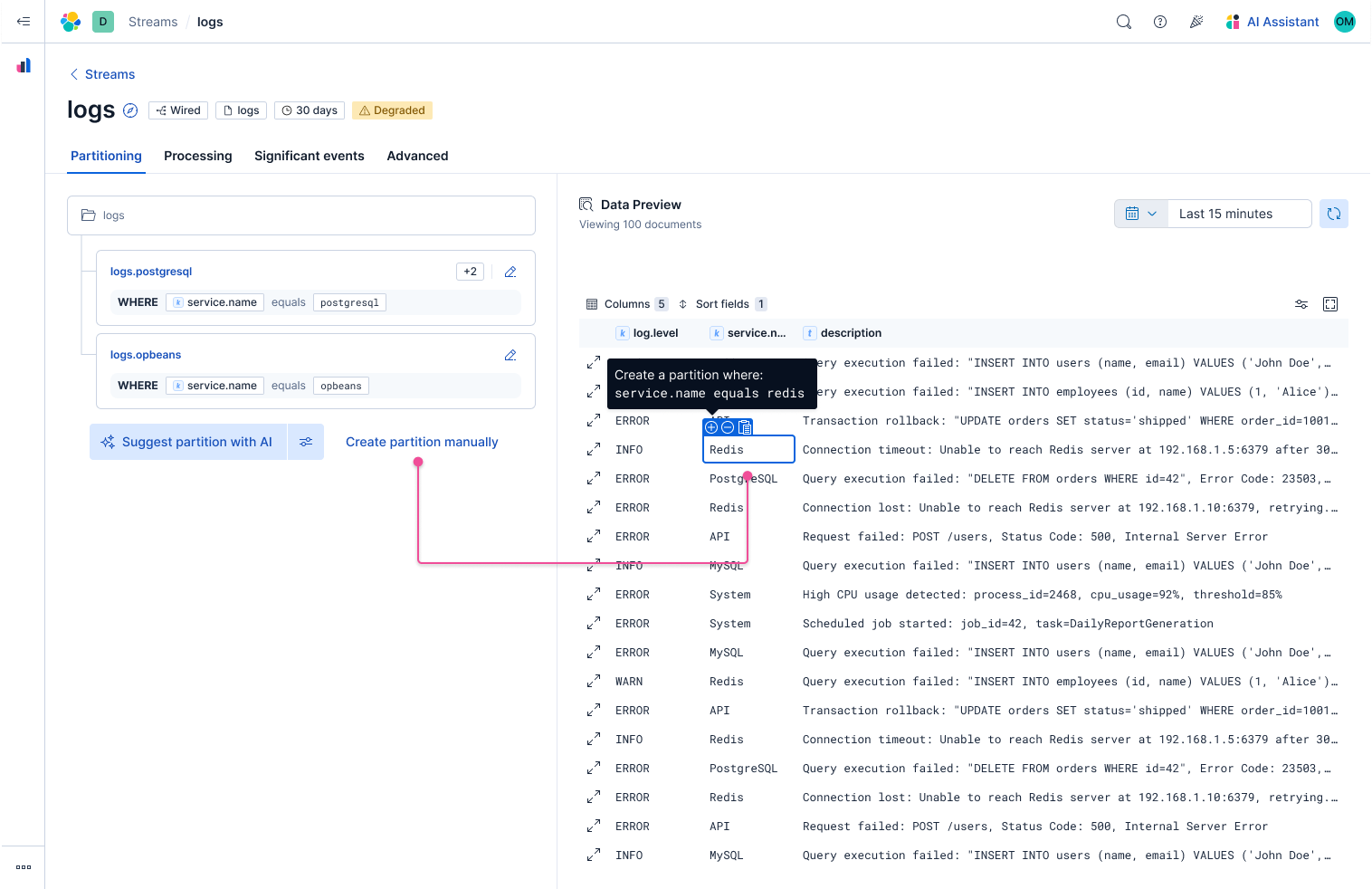This screenshot has height=889, width=1372.
Task: Click Scheduled job started description
Action: click(1008, 624)
